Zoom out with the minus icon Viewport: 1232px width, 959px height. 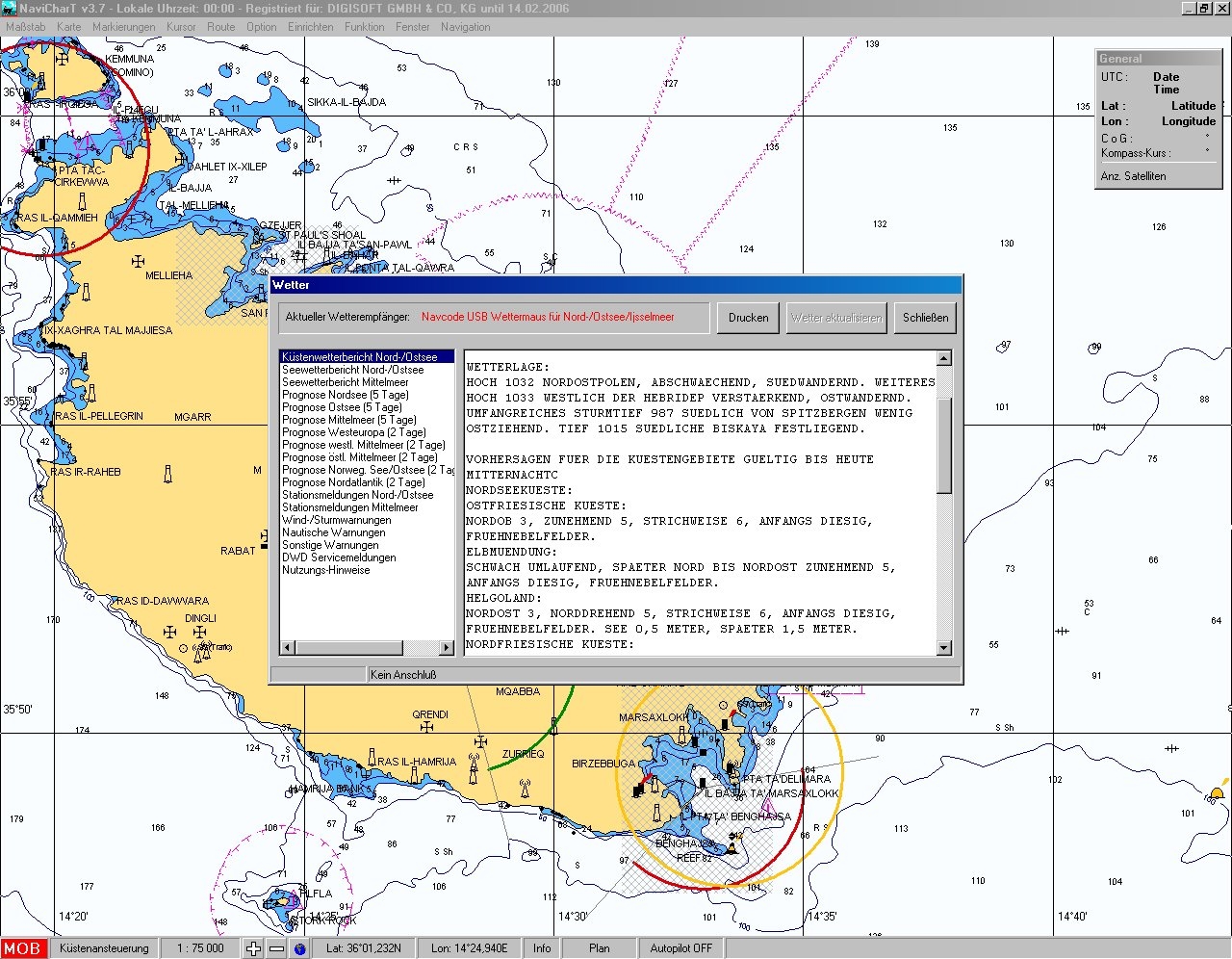point(276,948)
